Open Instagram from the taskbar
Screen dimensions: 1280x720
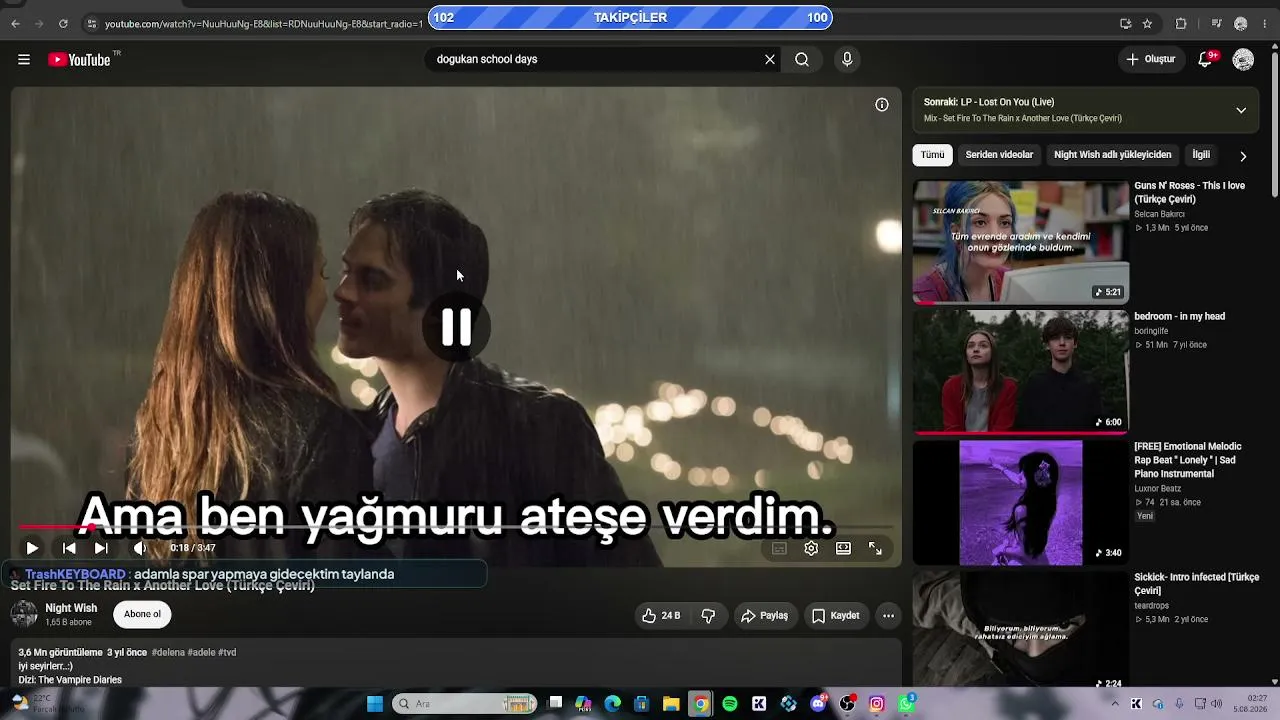click(x=877, y=704)
